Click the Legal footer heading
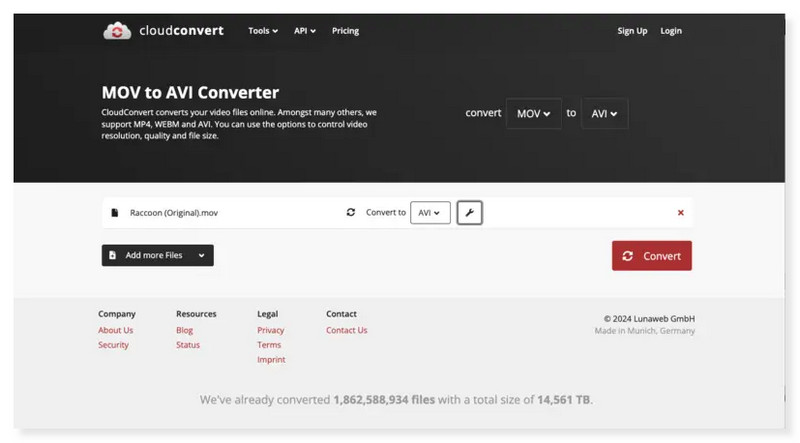 (x=267, y=314)
